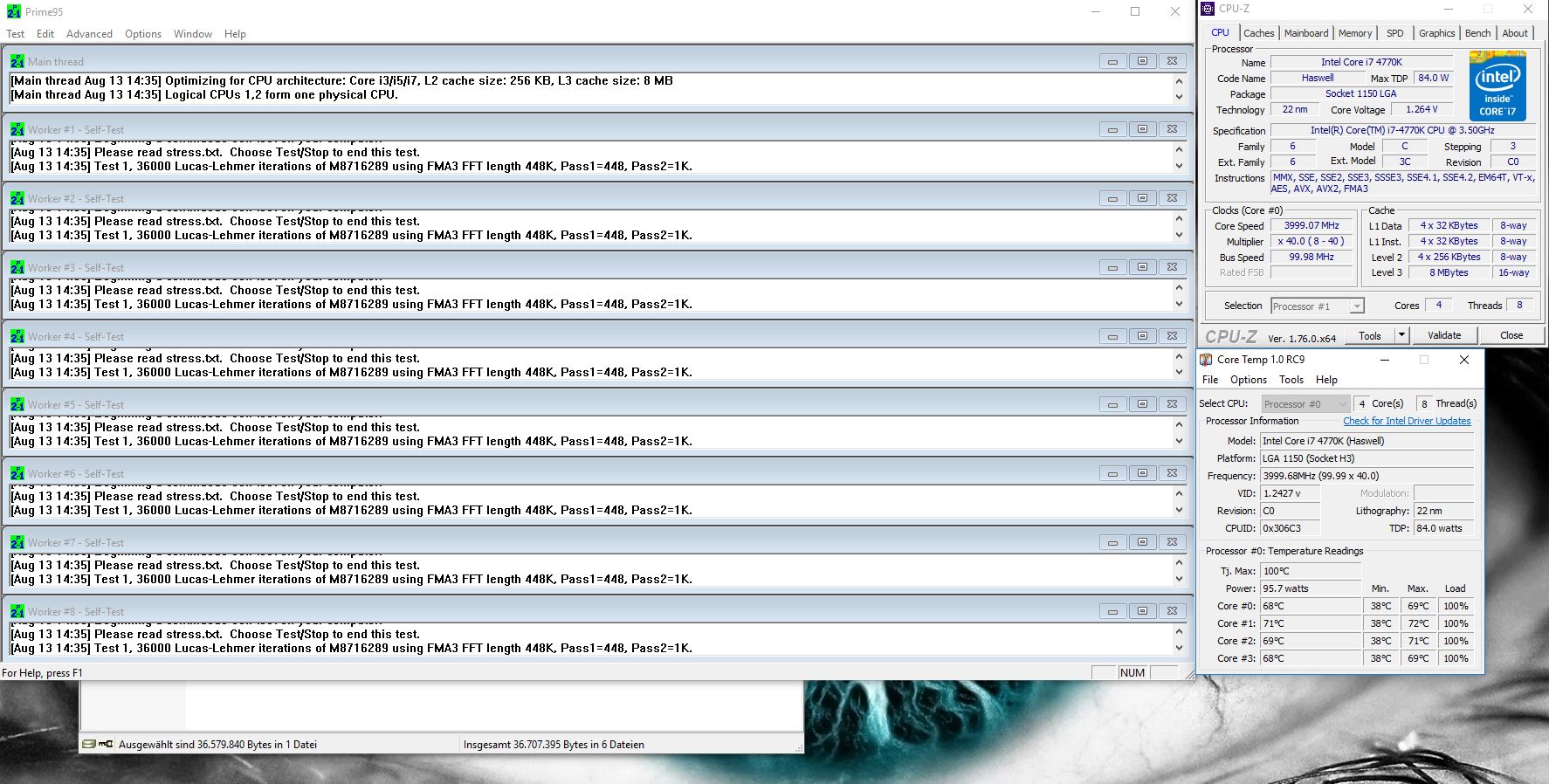Close the Worker #3 child window
The width and height of the screenshot is (1549, 784).
[1172, 267]
